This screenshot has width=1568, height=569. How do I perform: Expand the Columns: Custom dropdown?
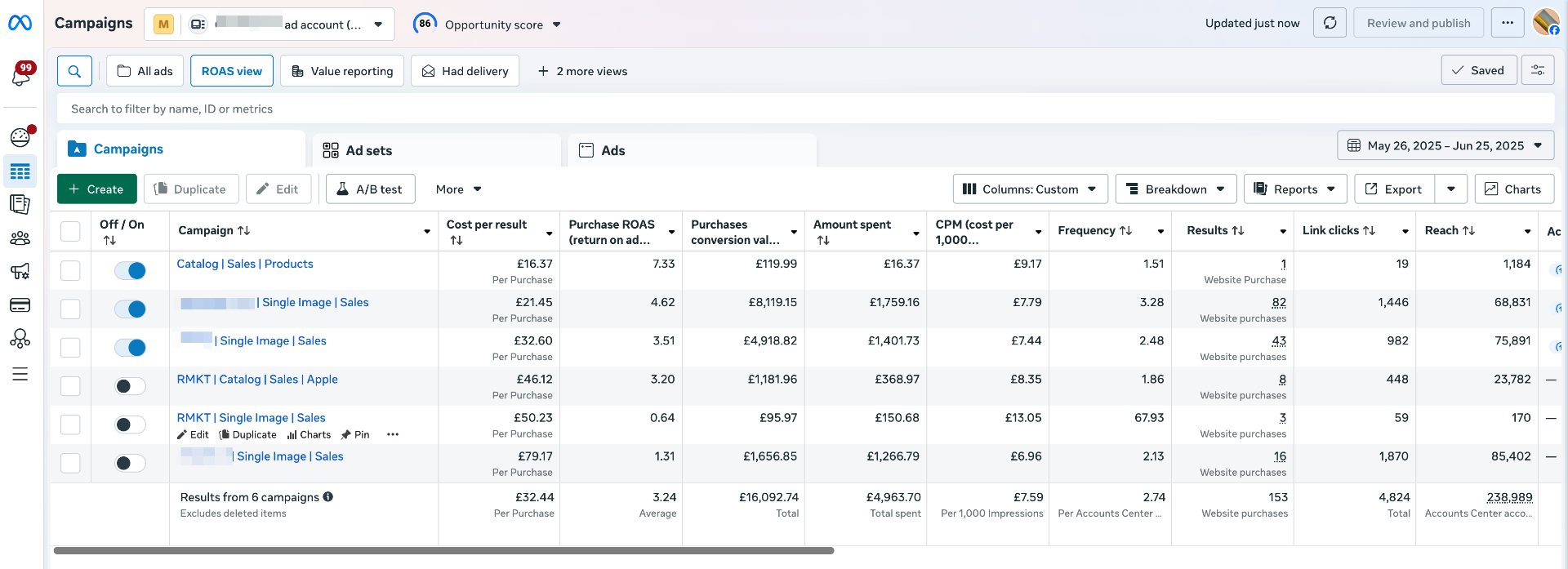tap(1030, 189)
